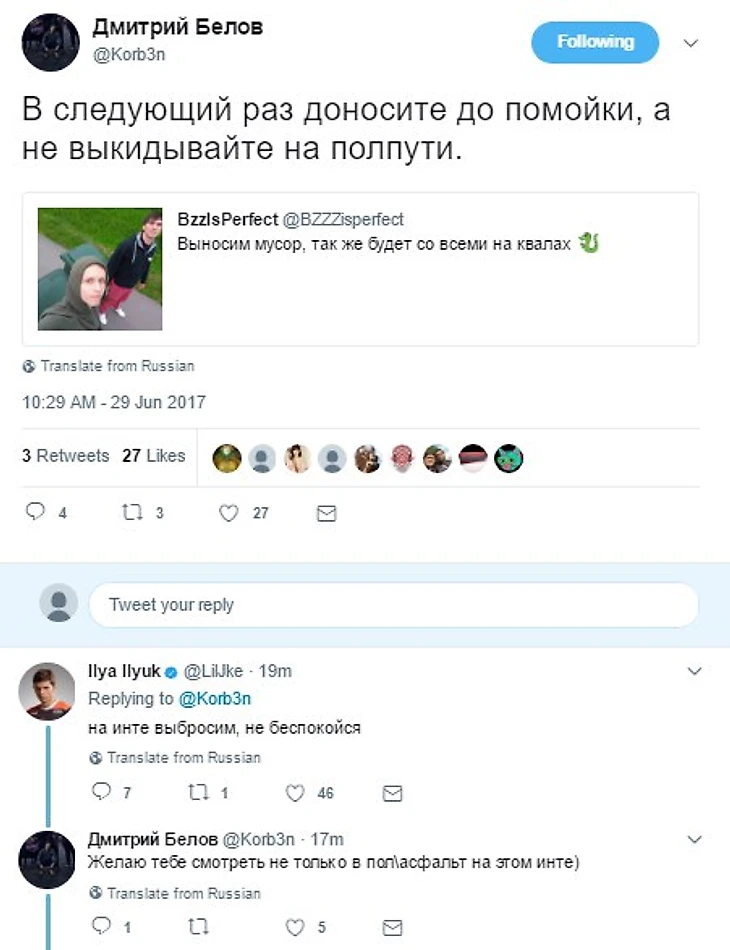The height and width of the screenshot is (950, 730).
Task: Open Ilya Ilyuk's profile avatar
Action: point(47,691)
